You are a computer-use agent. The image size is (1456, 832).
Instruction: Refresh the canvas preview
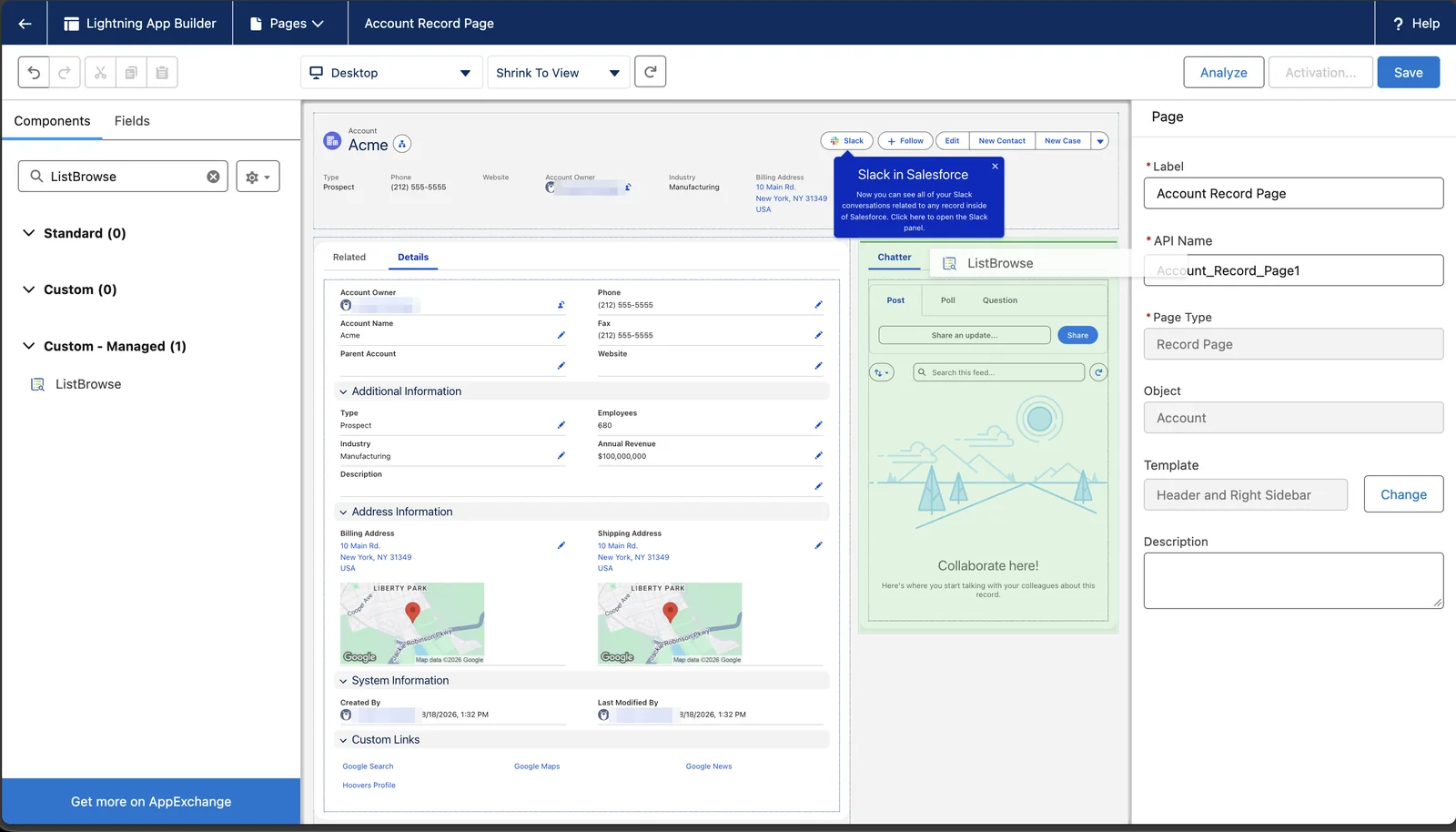pos(650,72)
